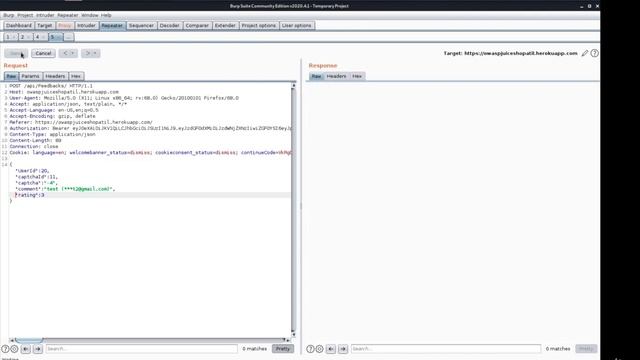Open the Project menu

pos(25,15)
